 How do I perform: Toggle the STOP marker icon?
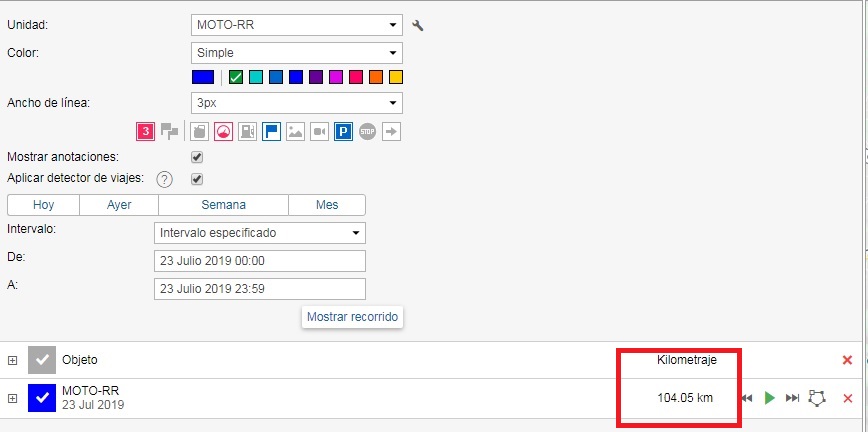tap(367, 131)
